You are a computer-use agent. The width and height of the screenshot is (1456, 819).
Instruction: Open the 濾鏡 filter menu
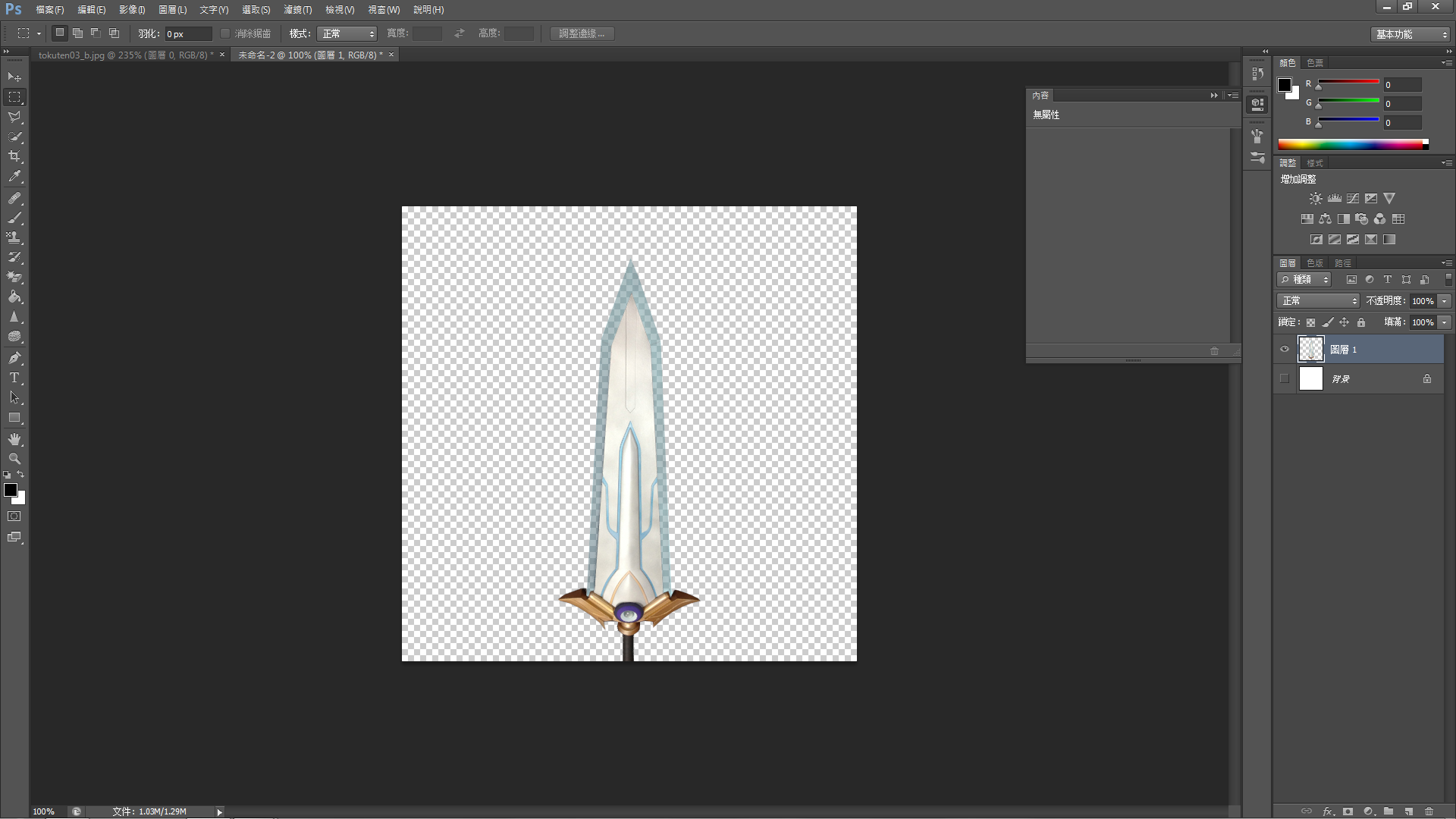pos(297,10)
